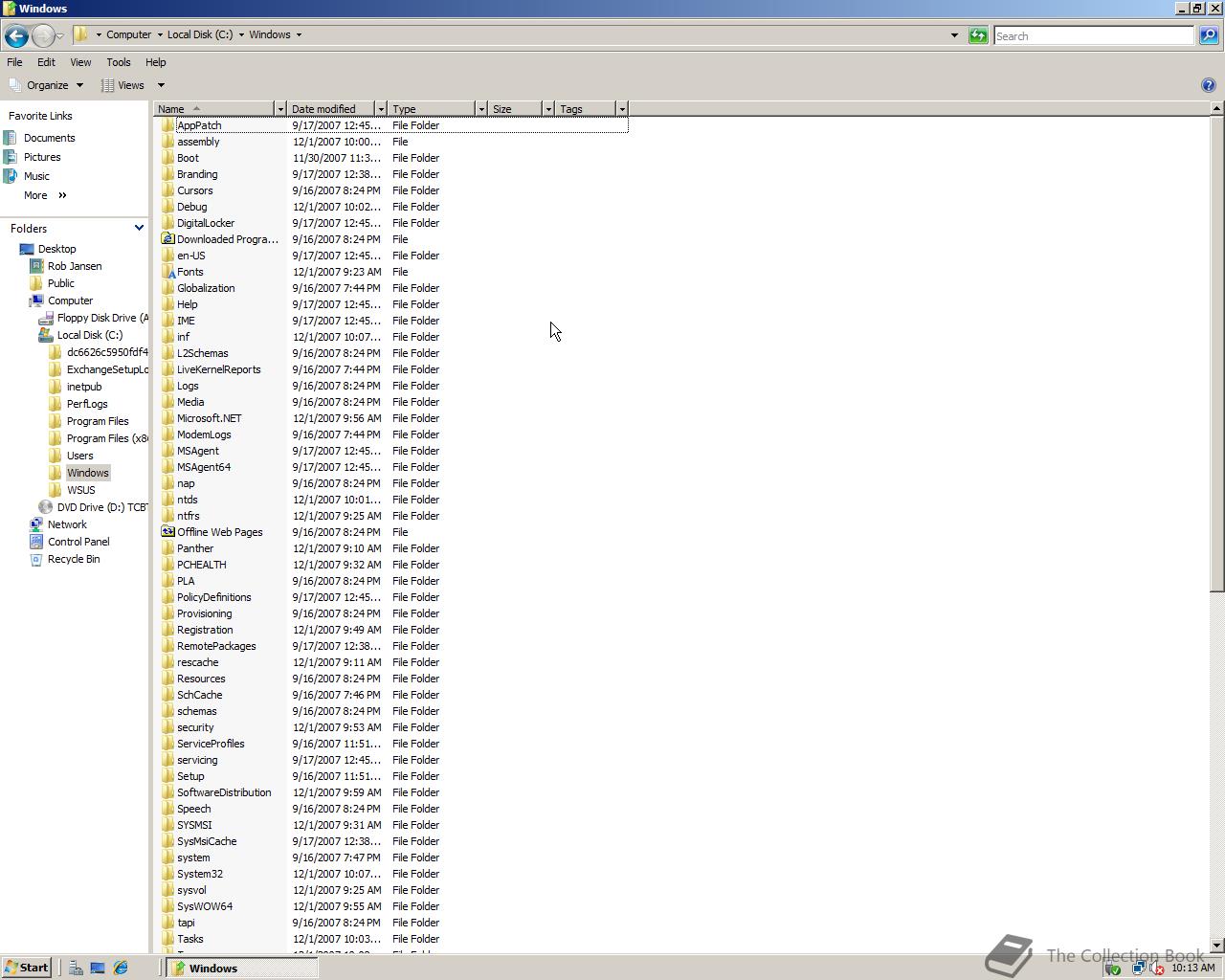This screenshot has height=980, width=1225.
Task: Select the Control Panel icon in the tree
Action: (36, 542)
